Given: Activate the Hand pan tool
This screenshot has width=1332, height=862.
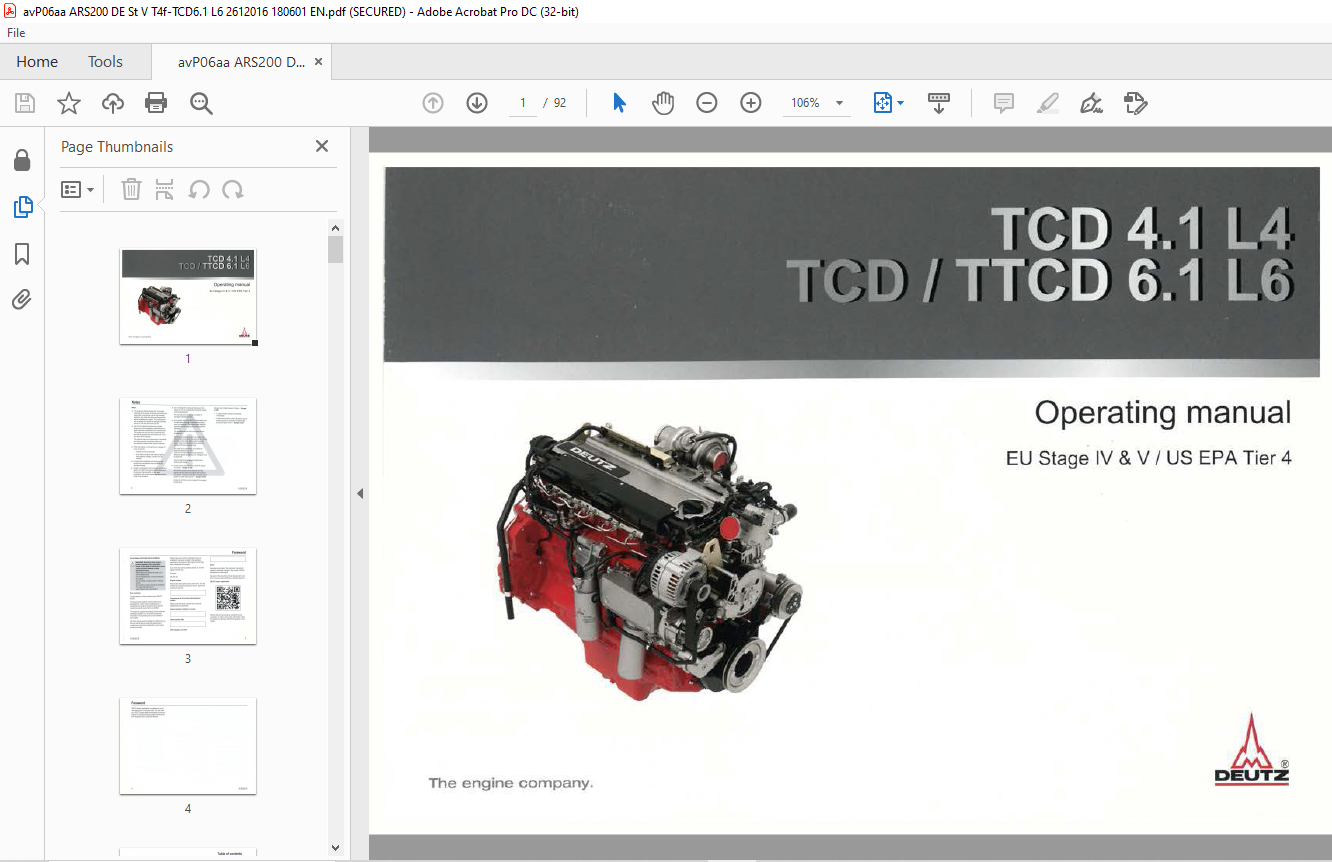Looking at the screenshot, I should pos(663,103).
